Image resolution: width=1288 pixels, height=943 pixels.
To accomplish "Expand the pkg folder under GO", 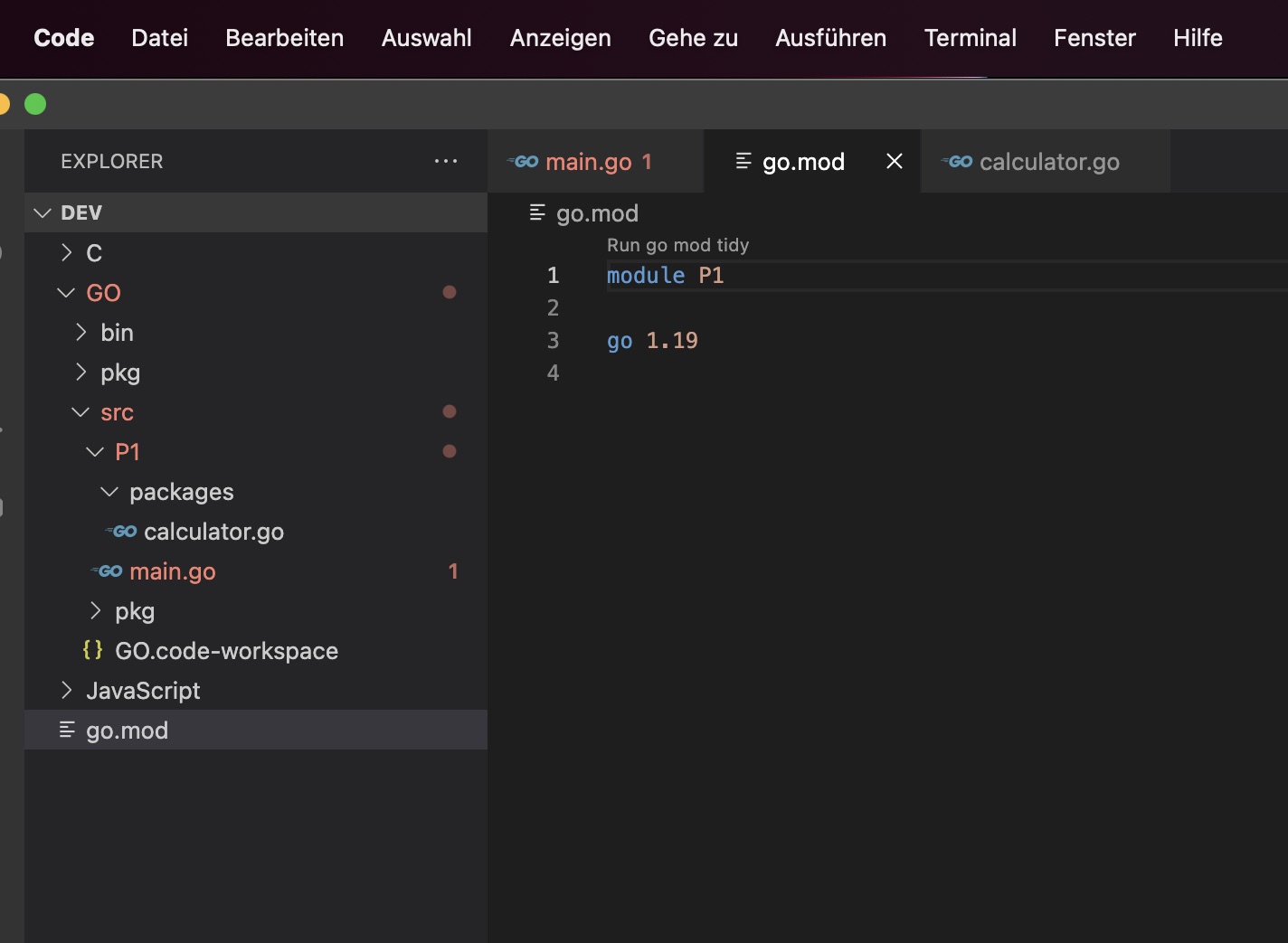I will tap(80, 372).
